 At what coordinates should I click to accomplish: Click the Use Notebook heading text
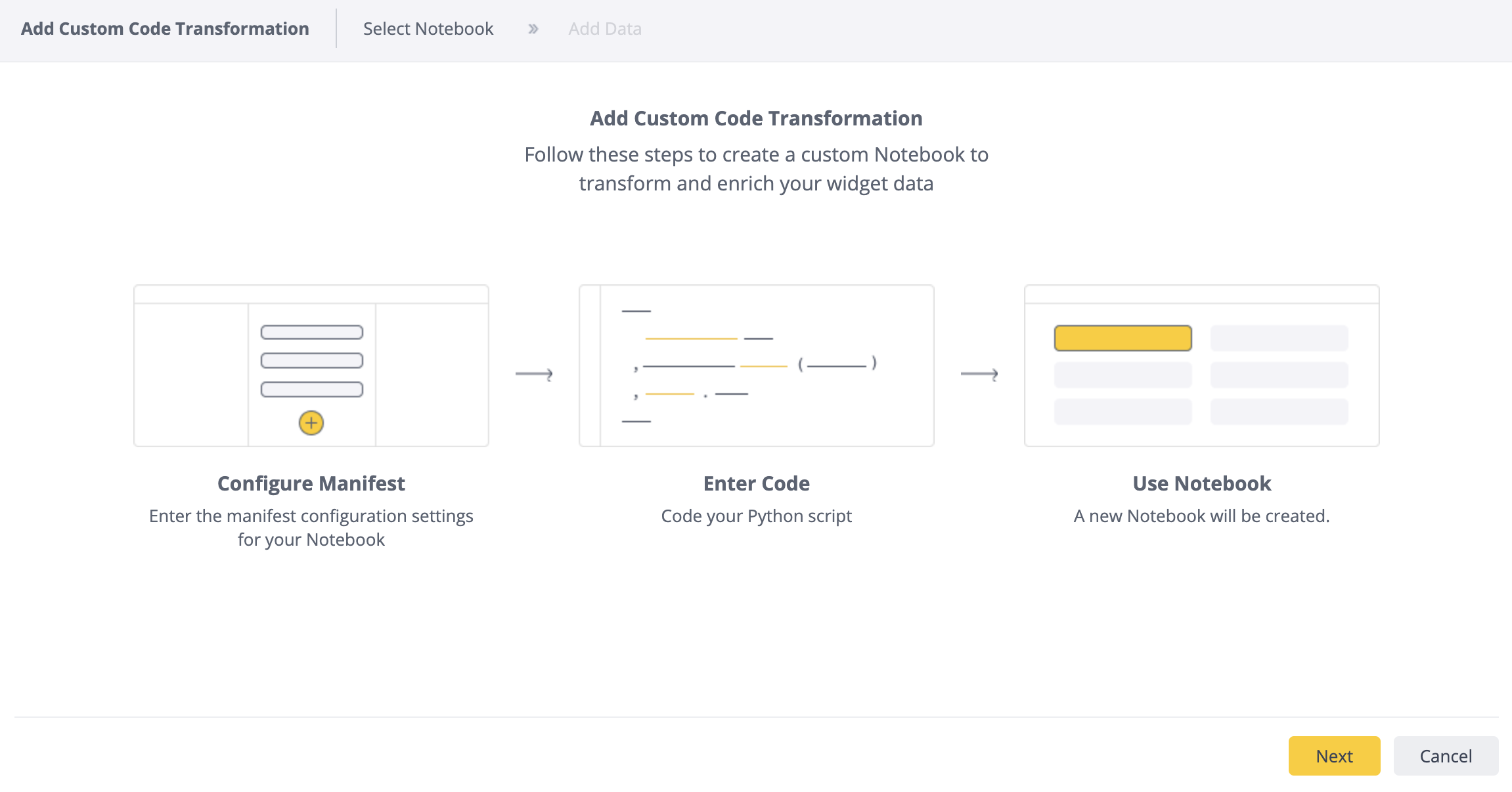click(1201, 483)
